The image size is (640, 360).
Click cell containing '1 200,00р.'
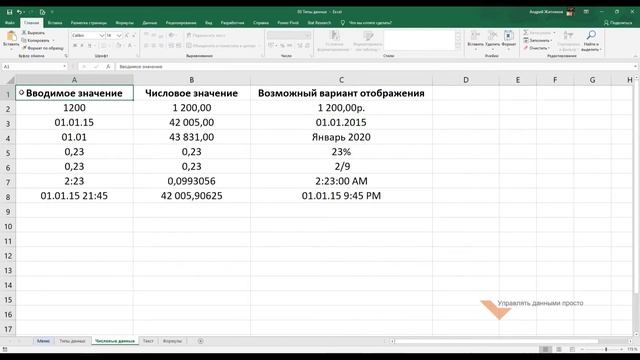pos(341,108)
